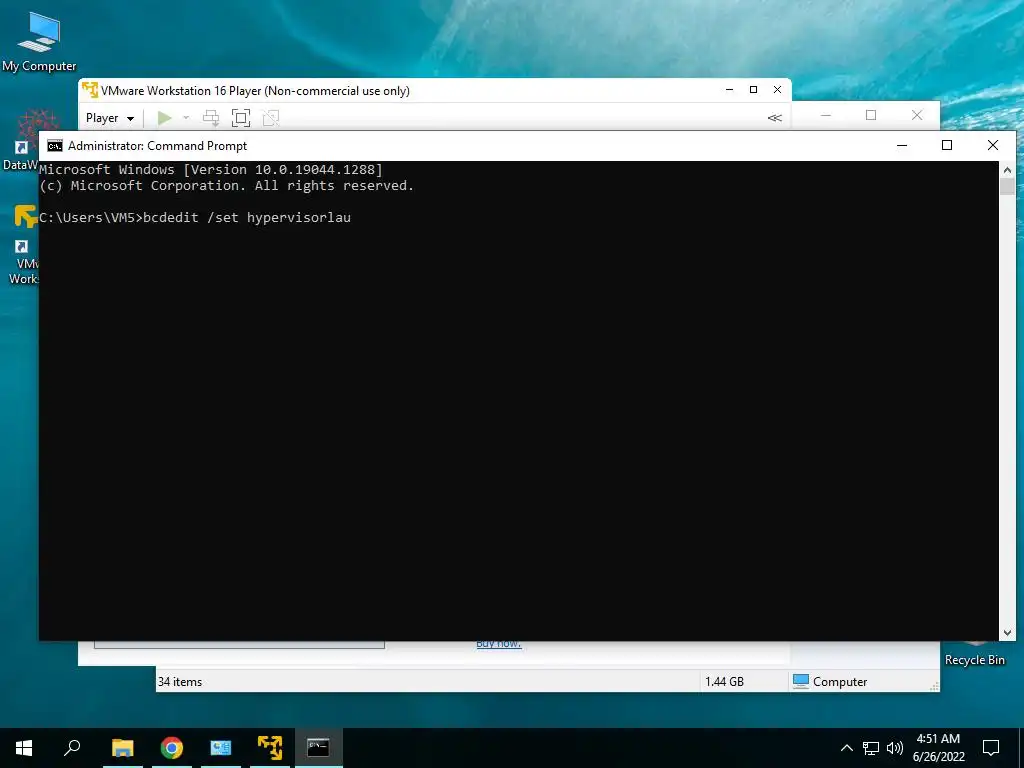1024x768 pixels.
Task: Open the volume speaker tray icon
Action: (895, 748)
